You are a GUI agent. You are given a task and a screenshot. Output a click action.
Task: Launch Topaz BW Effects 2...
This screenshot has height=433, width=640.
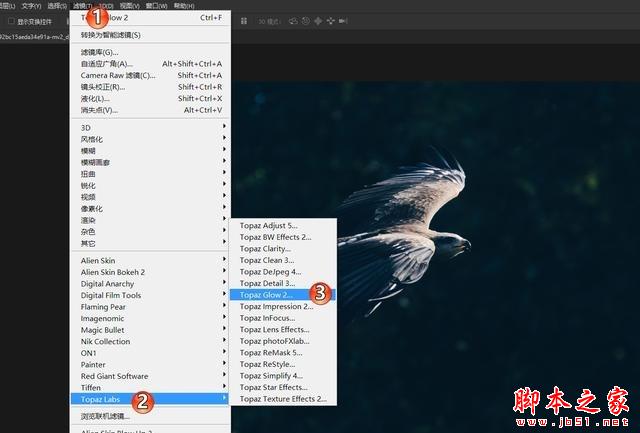point(283,237)
